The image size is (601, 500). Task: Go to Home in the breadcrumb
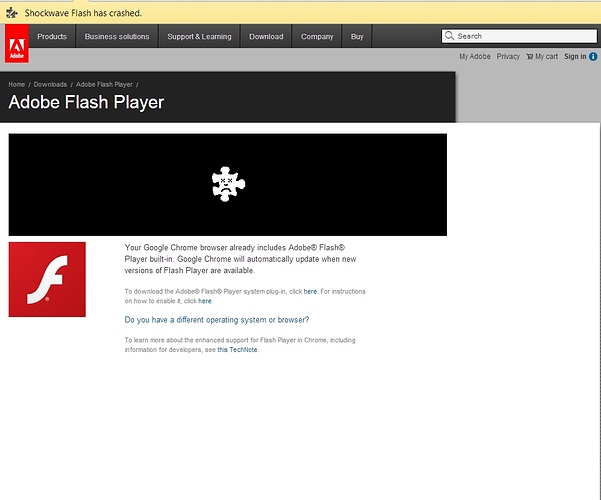pos(17,85)
